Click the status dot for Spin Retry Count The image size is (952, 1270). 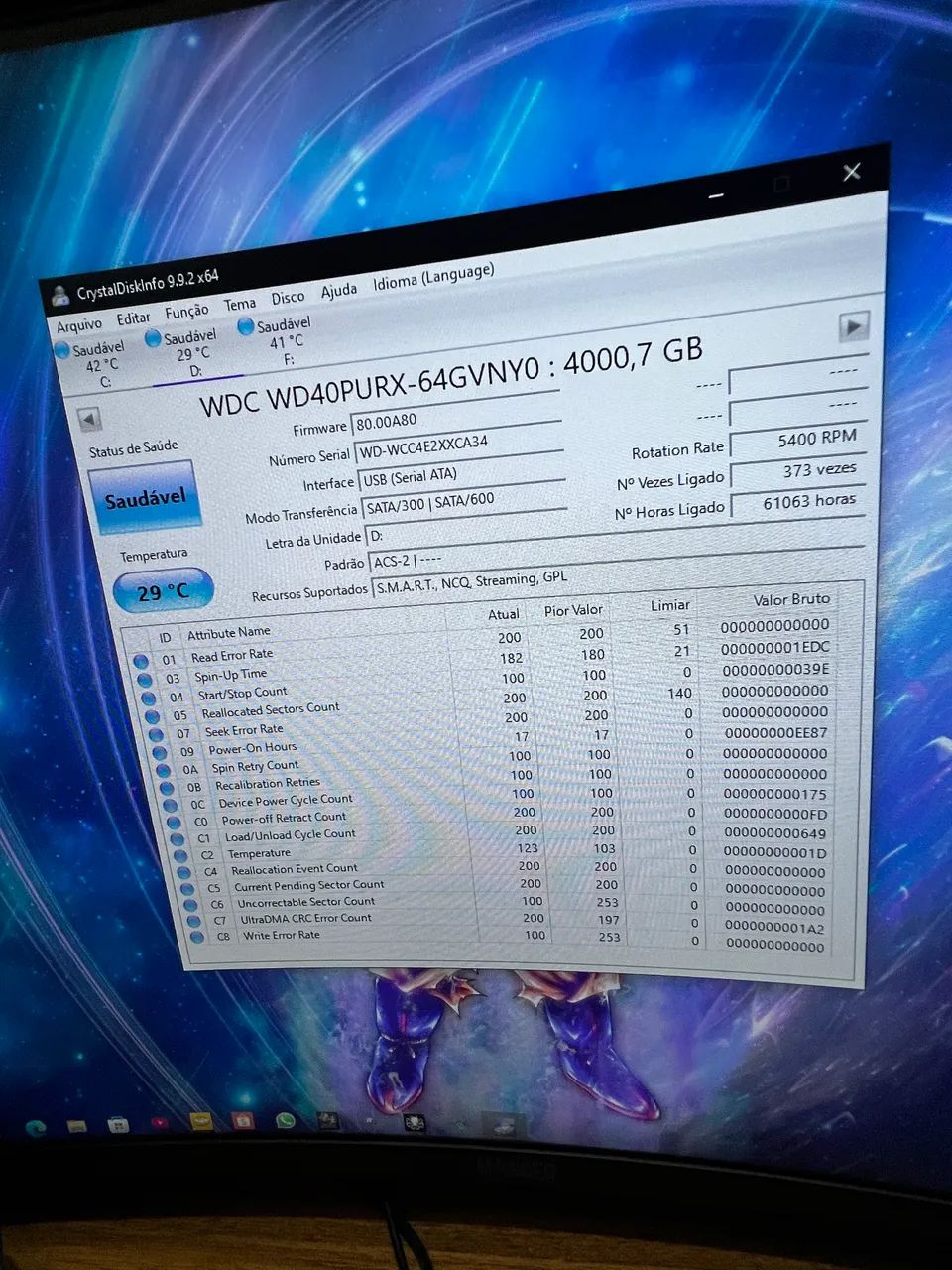(164, 771)
